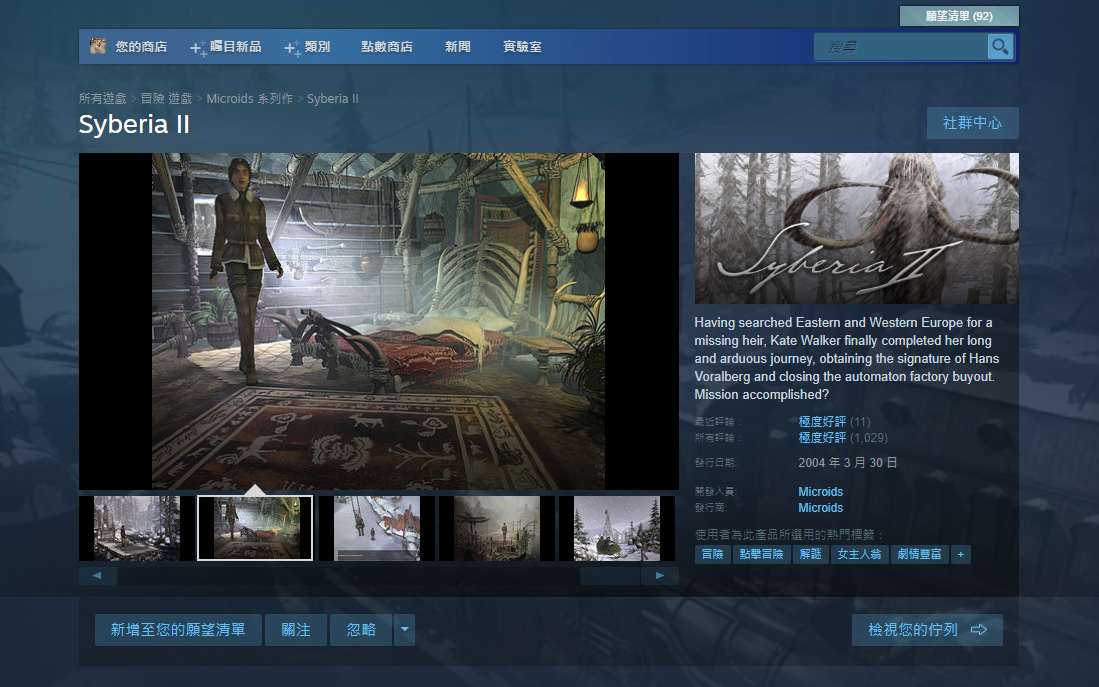1099x687 pixels.
Task: Click the main yurt interior screenshot
Action: tap(378, 321)
